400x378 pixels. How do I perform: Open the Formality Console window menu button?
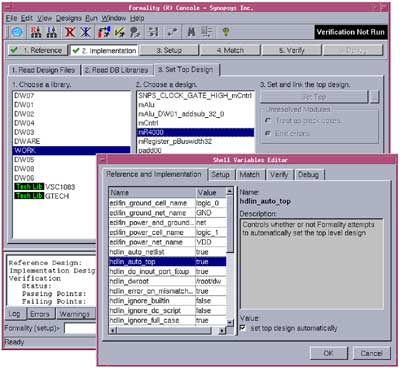click(8, 7)
